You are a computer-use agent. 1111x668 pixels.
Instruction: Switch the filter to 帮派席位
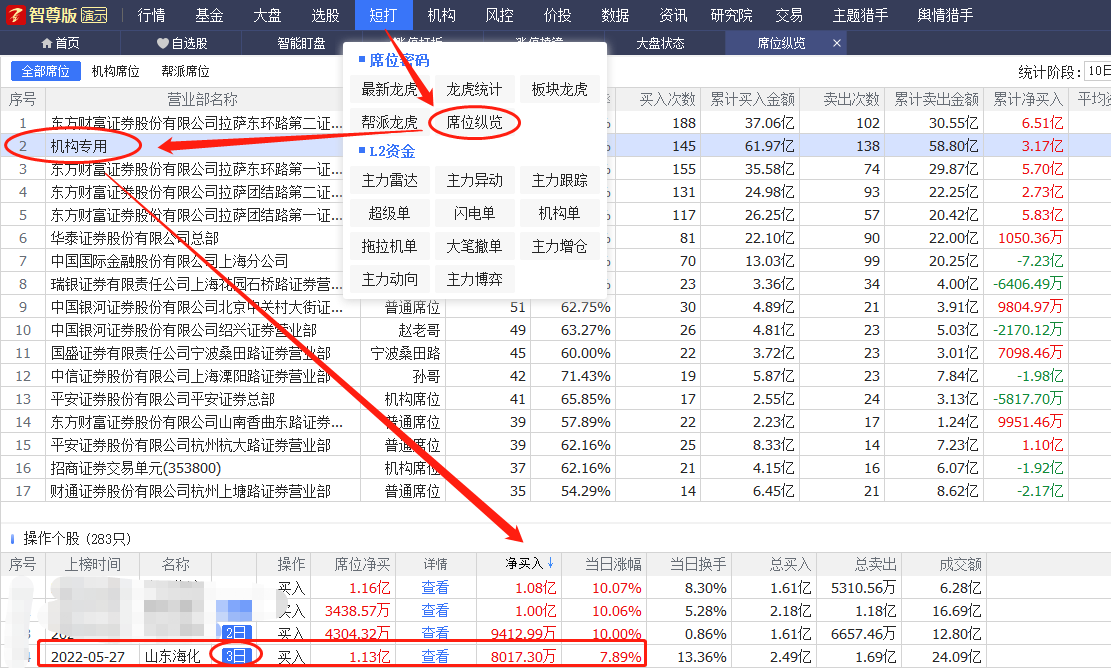click(185, 71)
